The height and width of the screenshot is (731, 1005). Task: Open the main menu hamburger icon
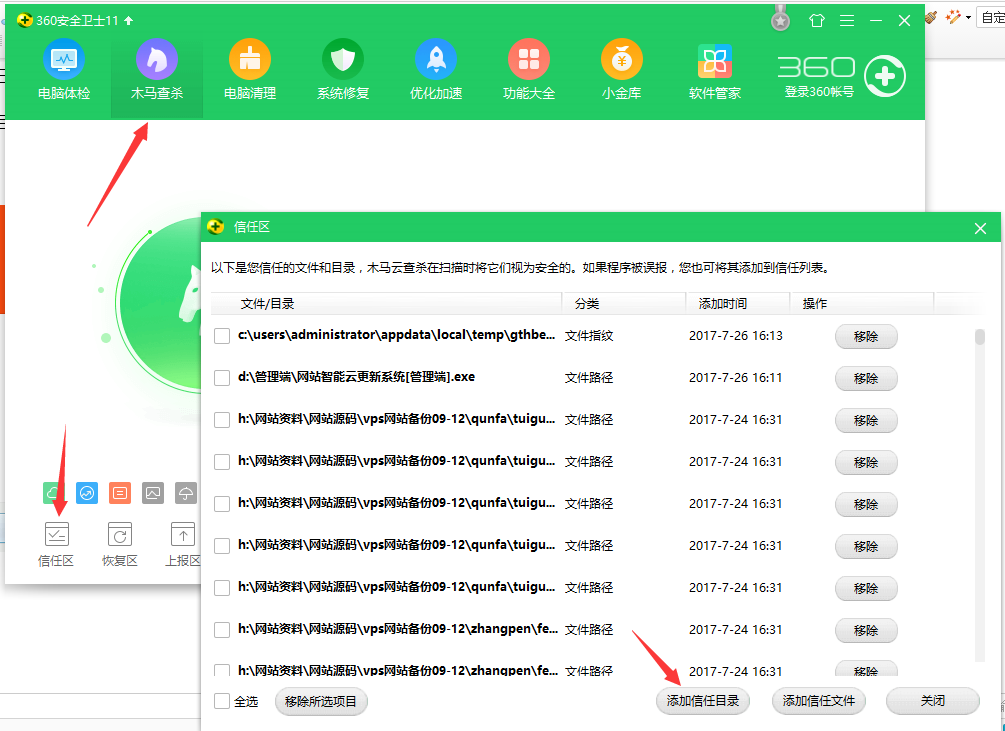click(847, 21)
